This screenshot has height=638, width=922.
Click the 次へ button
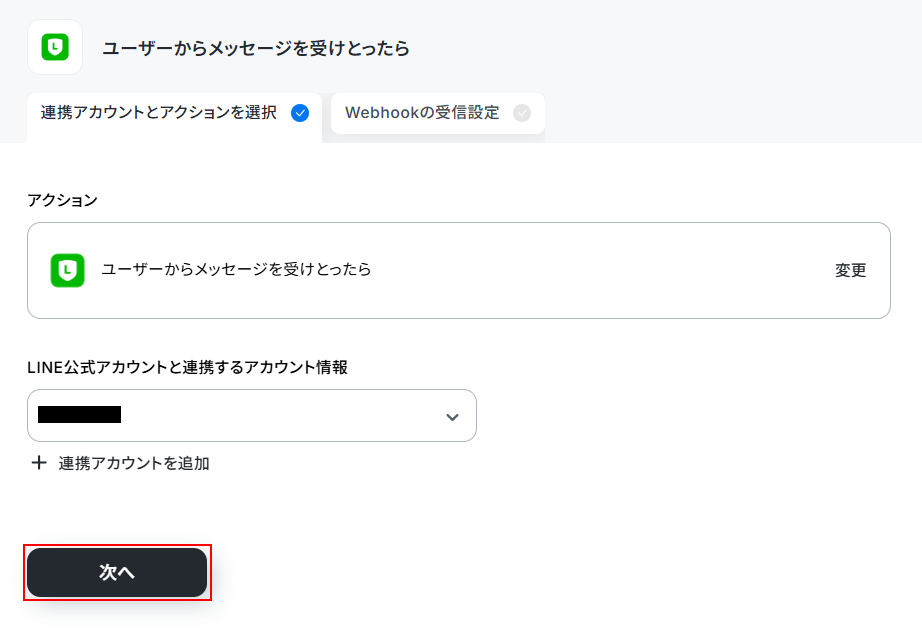click(x=117, y=573)
